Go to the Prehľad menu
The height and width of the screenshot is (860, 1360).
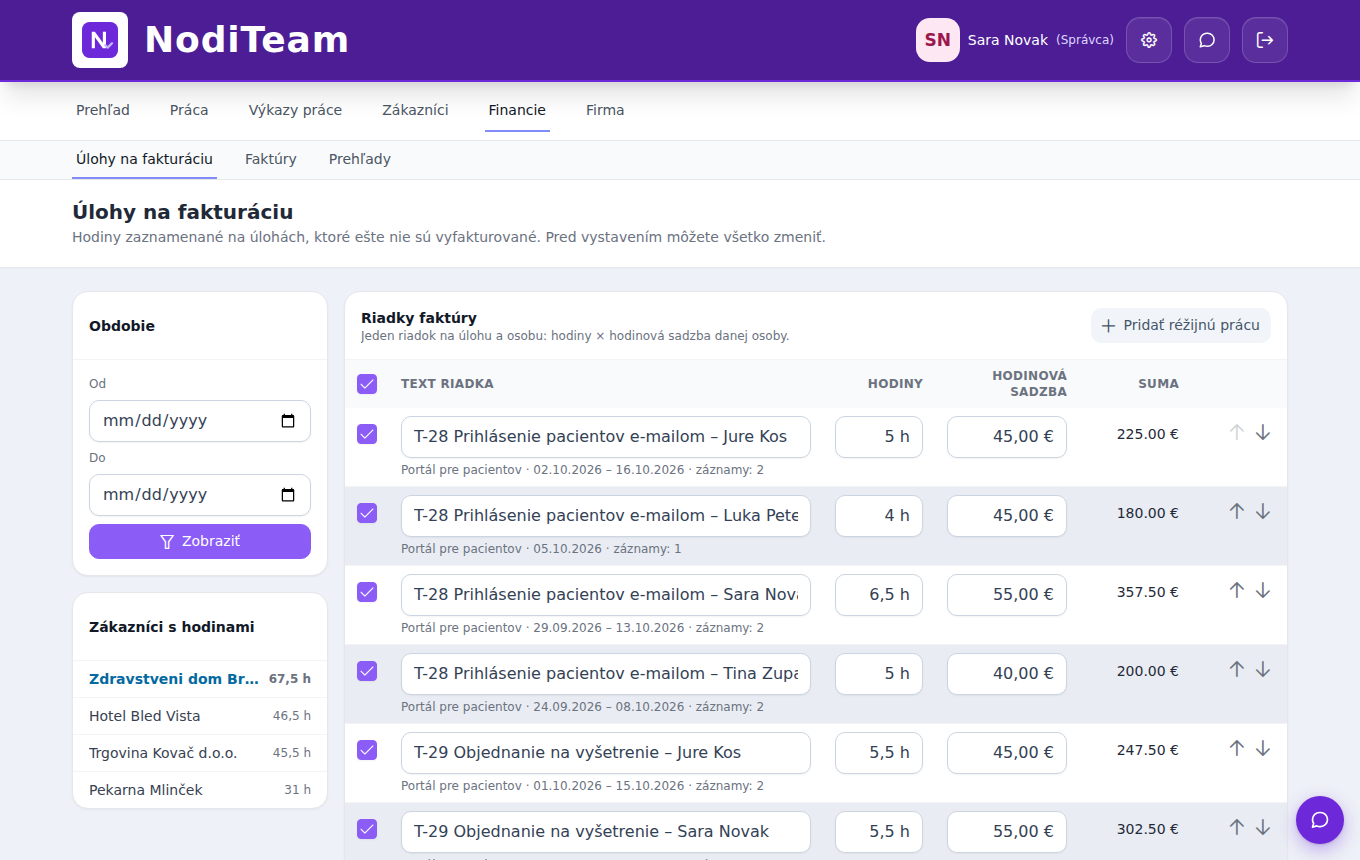click(x=103, y=110)
